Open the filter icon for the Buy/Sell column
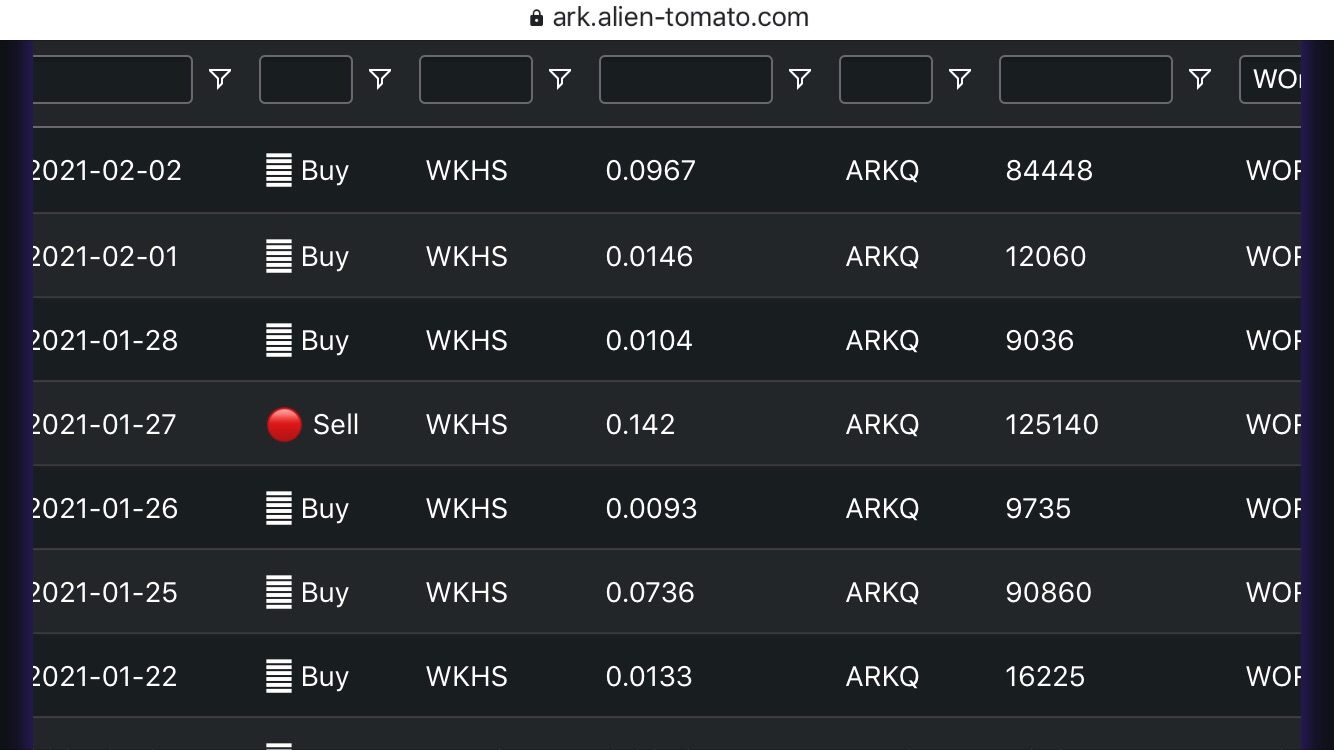1334x750 pixels. coord(380,79)
